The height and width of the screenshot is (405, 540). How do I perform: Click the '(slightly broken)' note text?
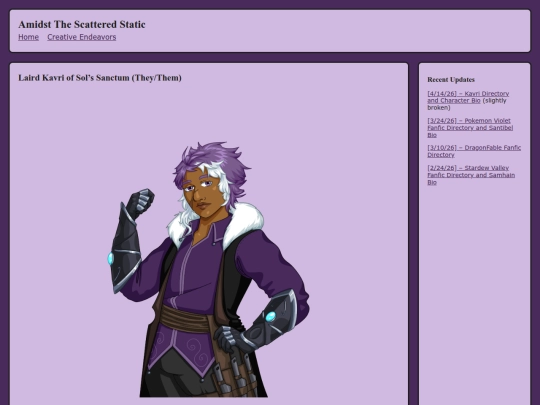point(467,104)
